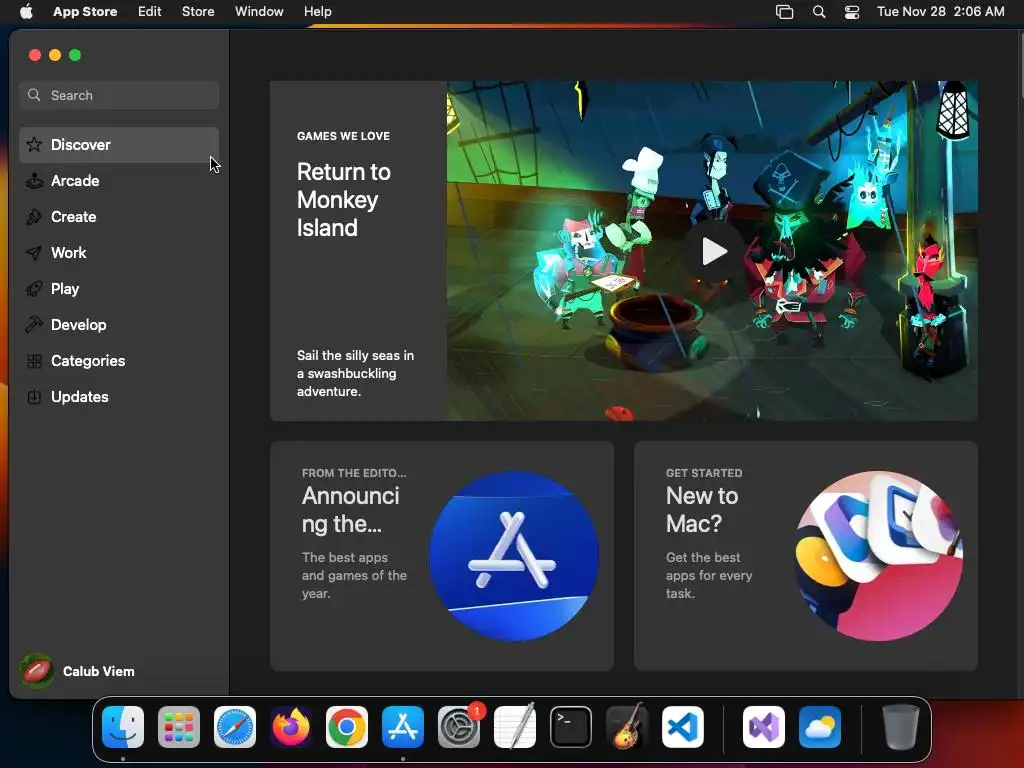Click the GET STARTED label
The image size is (1024, 768).
coord(704,473)
